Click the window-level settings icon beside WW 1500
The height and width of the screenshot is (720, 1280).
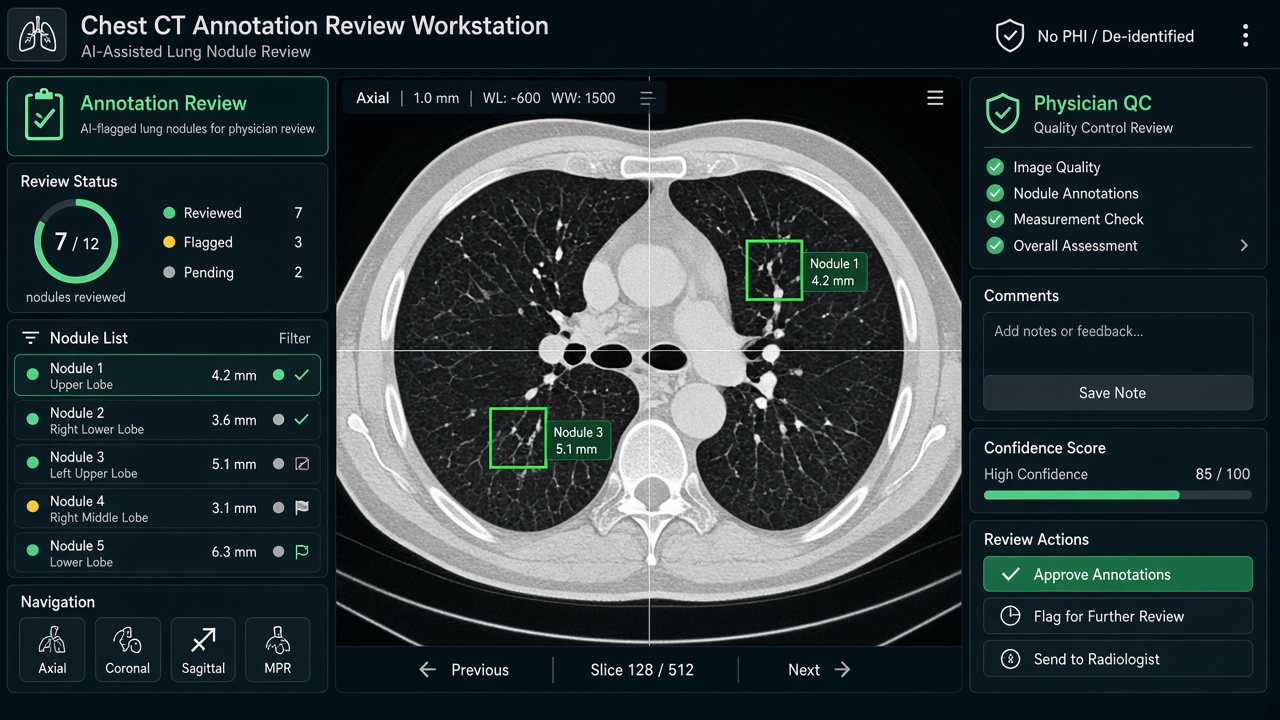(x=647, y=98)
